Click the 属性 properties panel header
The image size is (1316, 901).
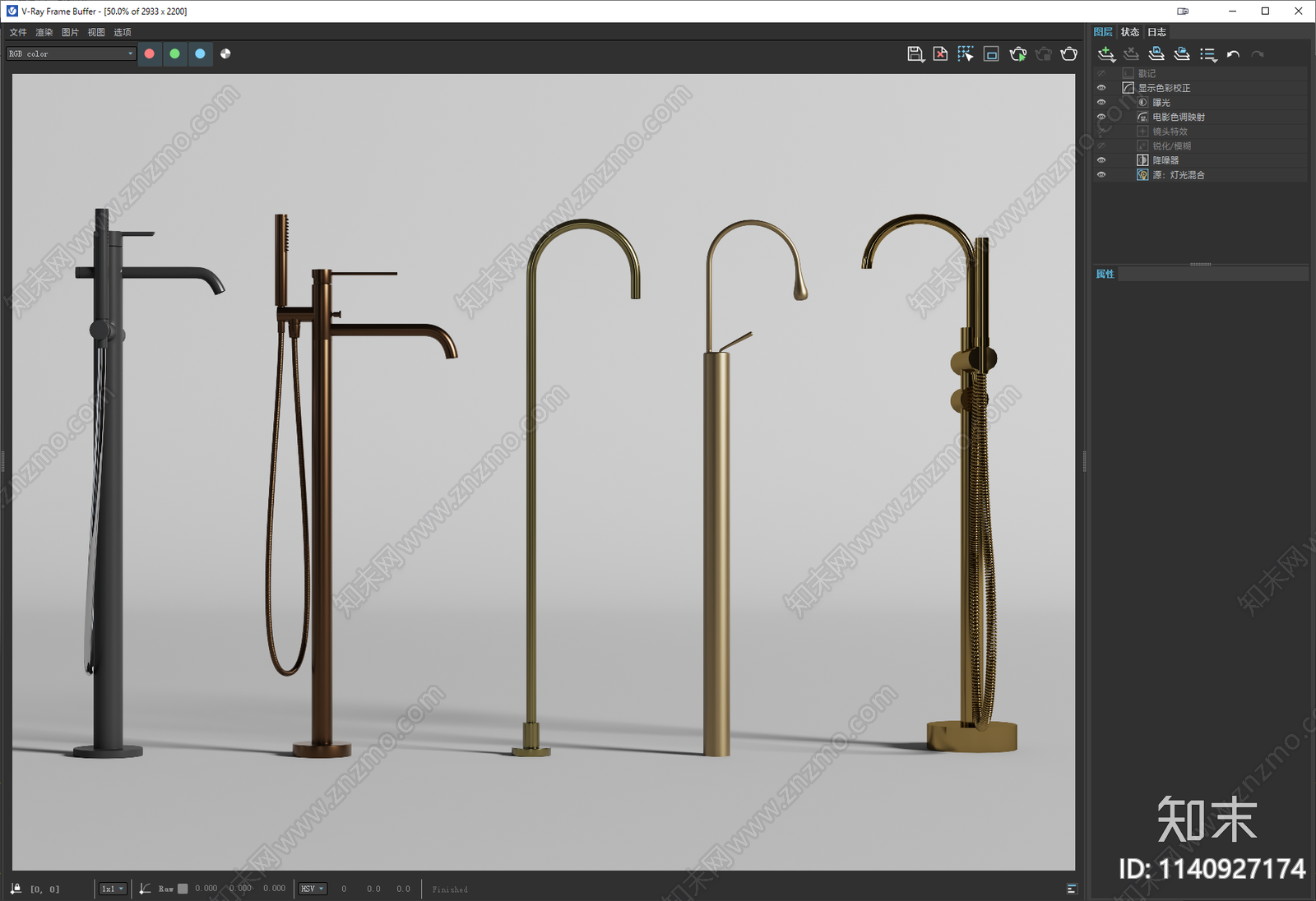point(1105,274)
